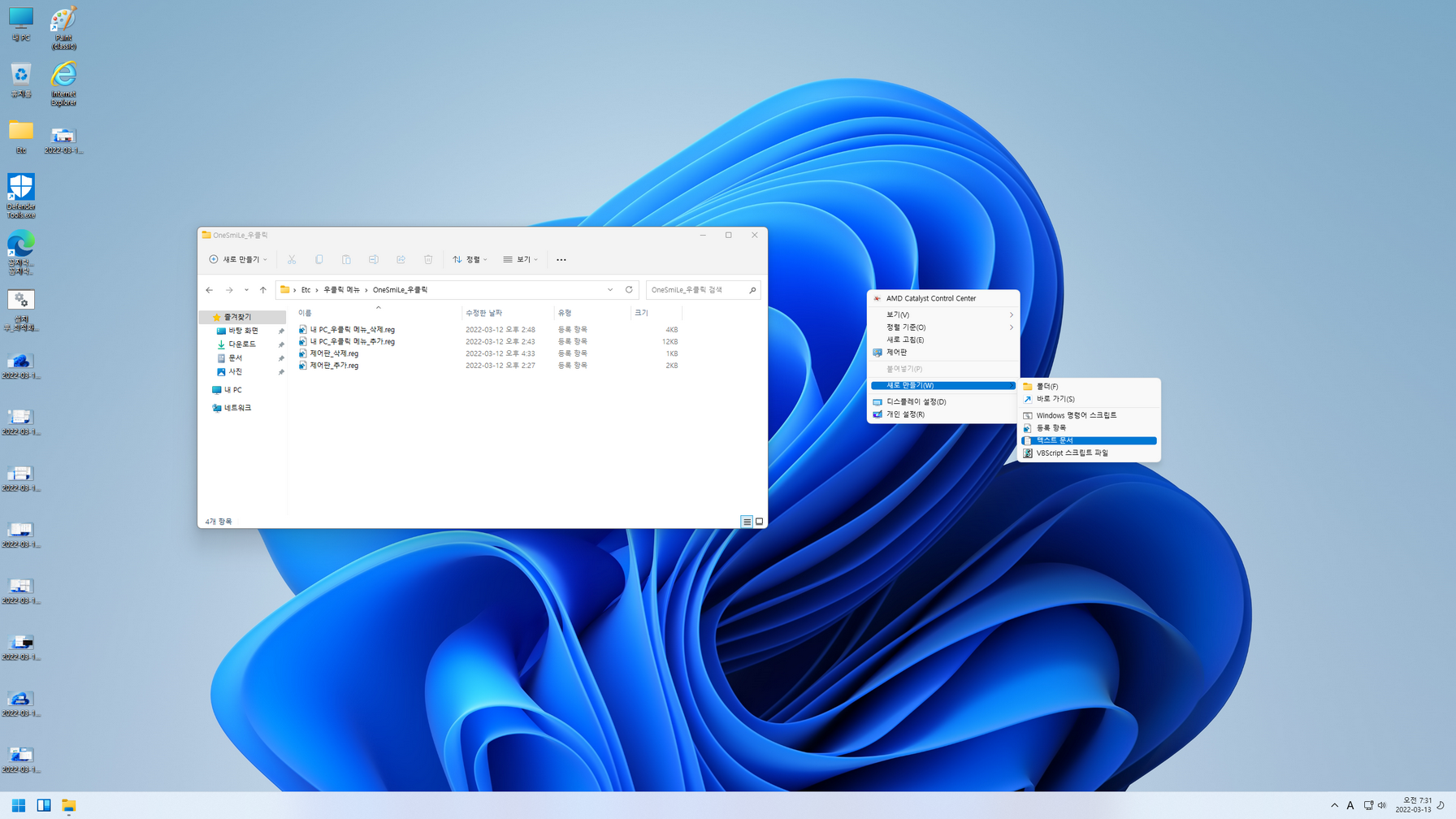Click the Share icon in Explorer toolbar
1456x819 pixels.
(x=401, y=259)
